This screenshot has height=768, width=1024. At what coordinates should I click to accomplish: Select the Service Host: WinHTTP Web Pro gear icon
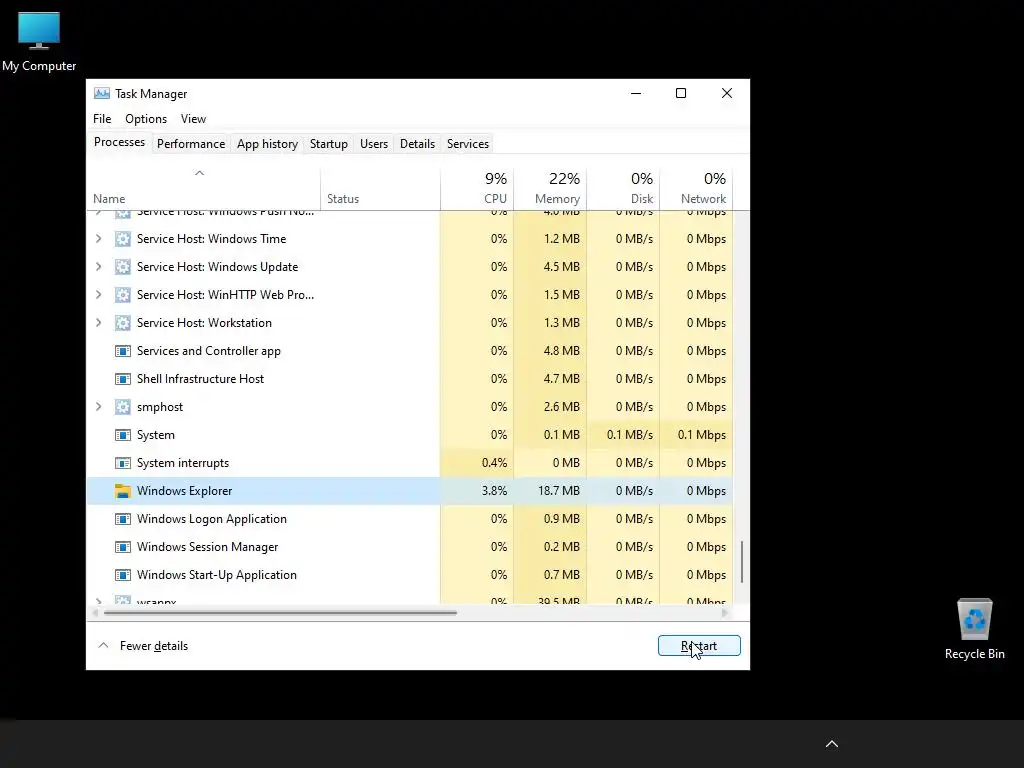coord(122,295)
